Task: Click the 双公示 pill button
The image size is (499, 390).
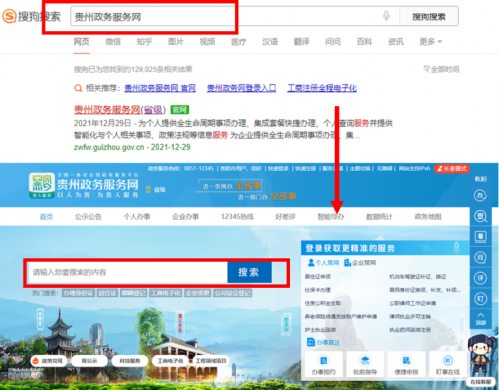Action: (x=89, y=361)
